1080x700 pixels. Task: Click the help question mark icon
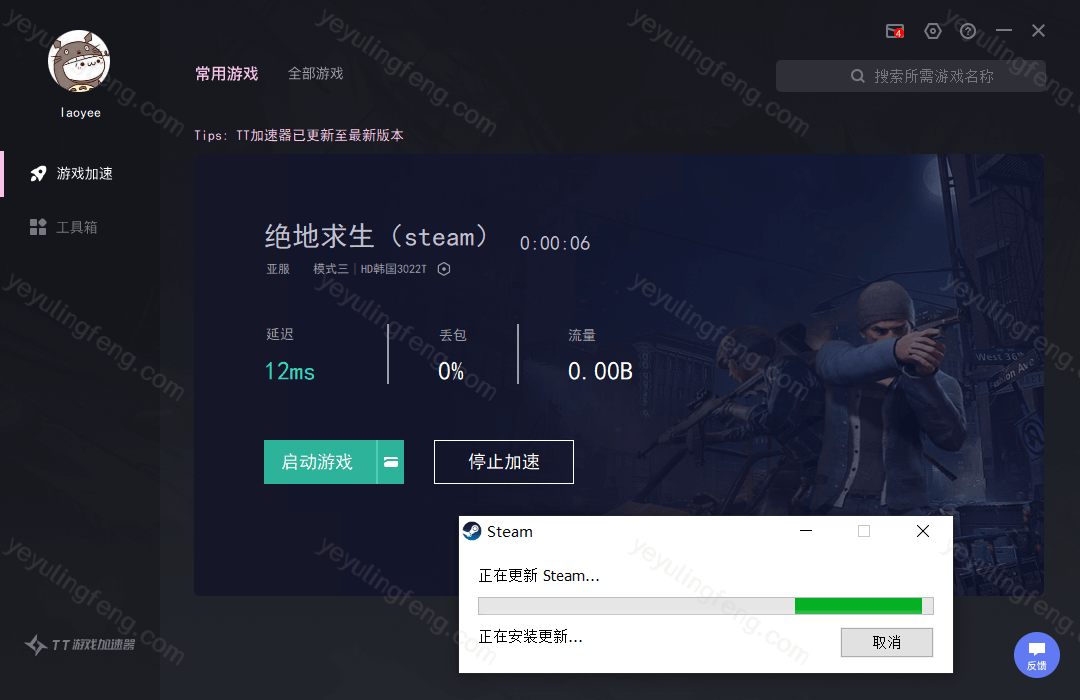coord(968,31)
